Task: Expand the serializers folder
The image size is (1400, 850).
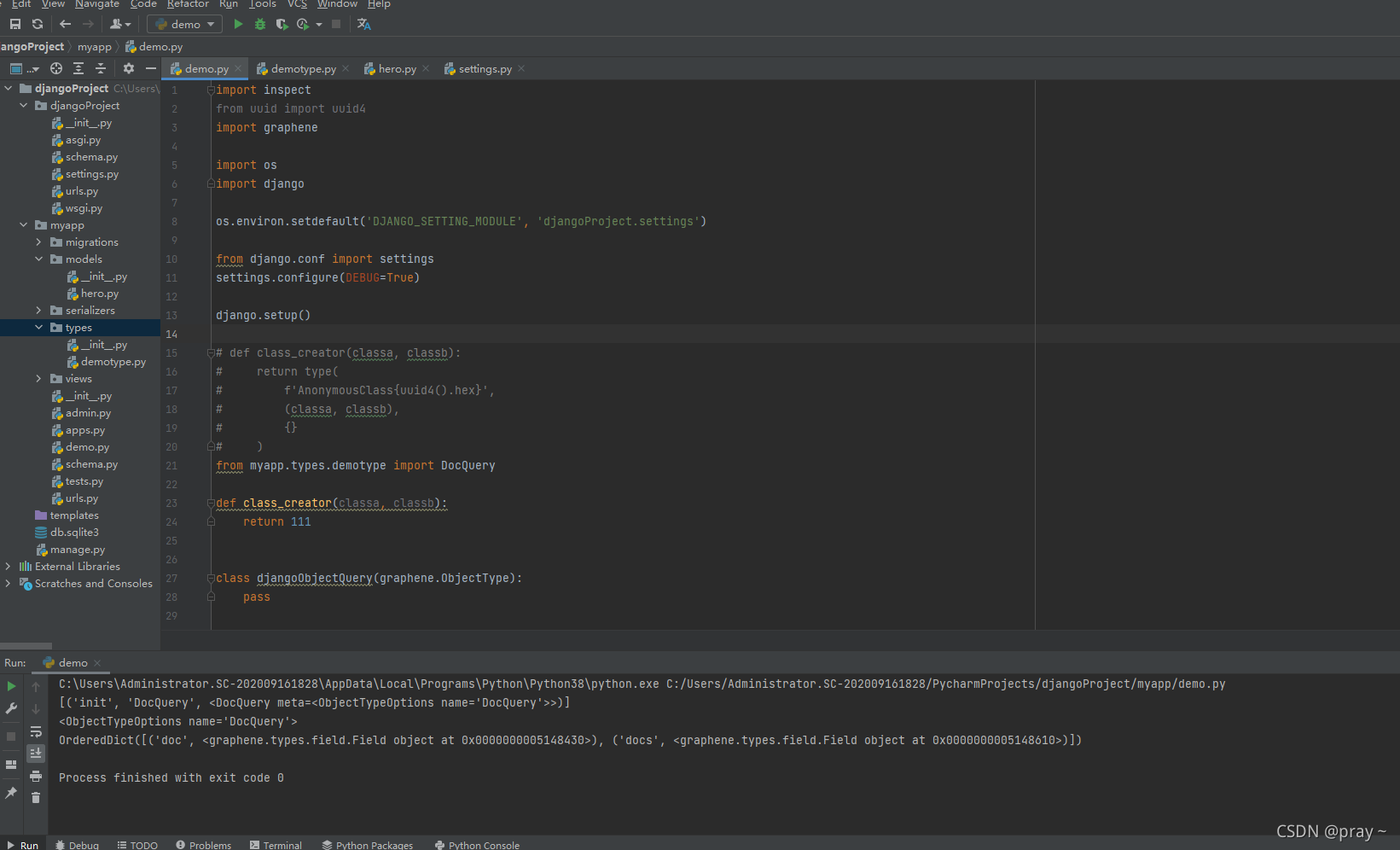Action: (x=38, y=310)
